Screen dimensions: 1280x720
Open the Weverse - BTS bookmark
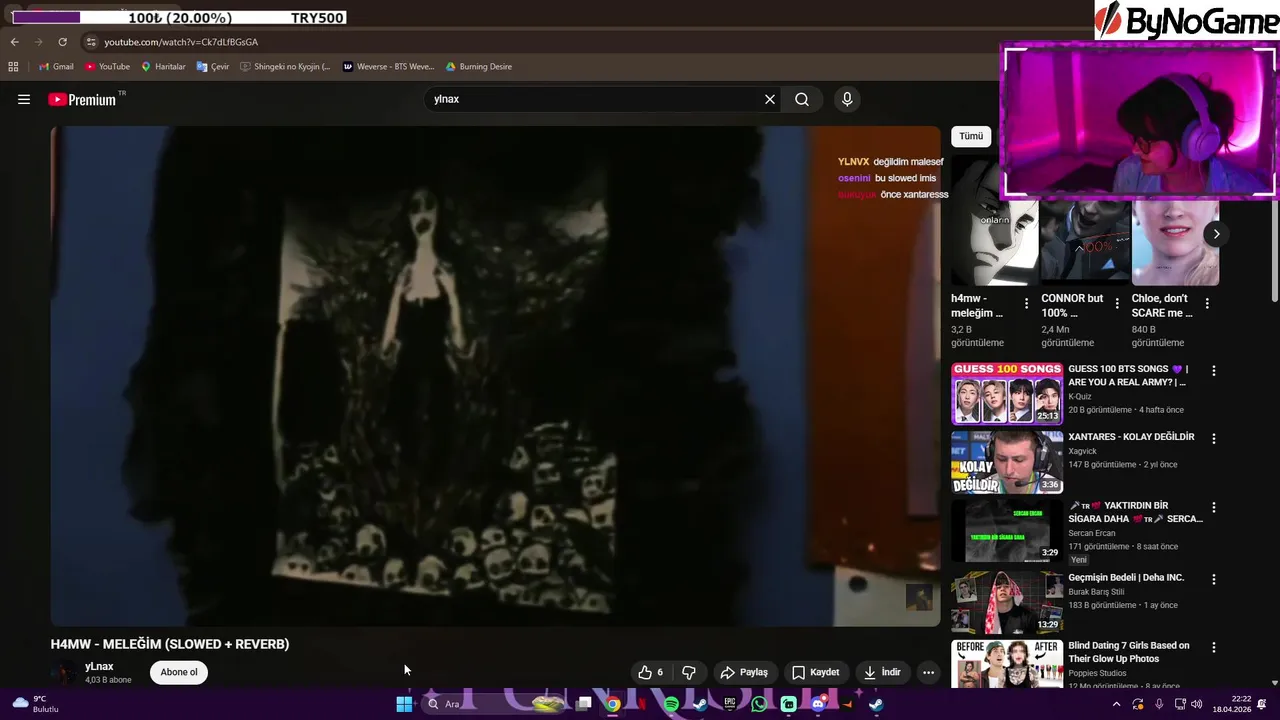(x=389, y=67)
